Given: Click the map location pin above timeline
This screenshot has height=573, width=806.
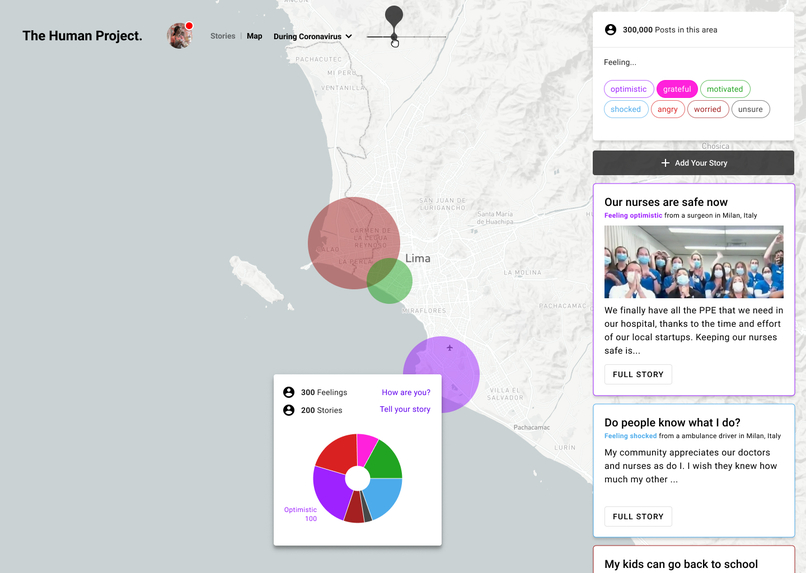Looking at the screenshot, I should (394, 21).
